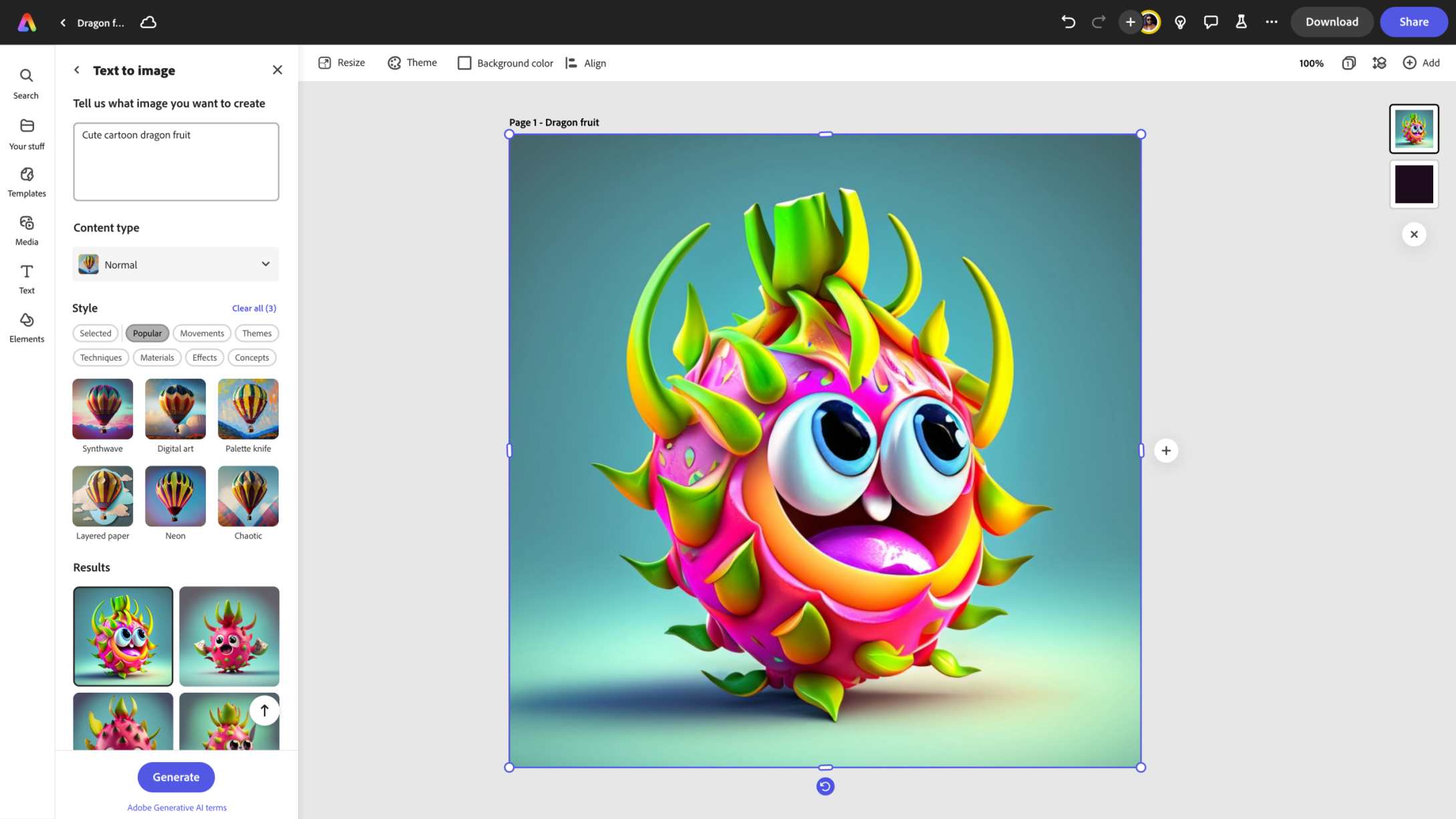
Task: Toggle the Selected style filter chip
Action: click(95, 333)
